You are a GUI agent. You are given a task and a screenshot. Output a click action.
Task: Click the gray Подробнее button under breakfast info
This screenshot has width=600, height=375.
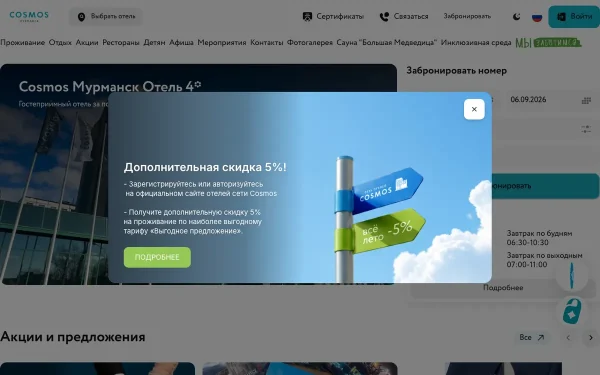(503, 288)
